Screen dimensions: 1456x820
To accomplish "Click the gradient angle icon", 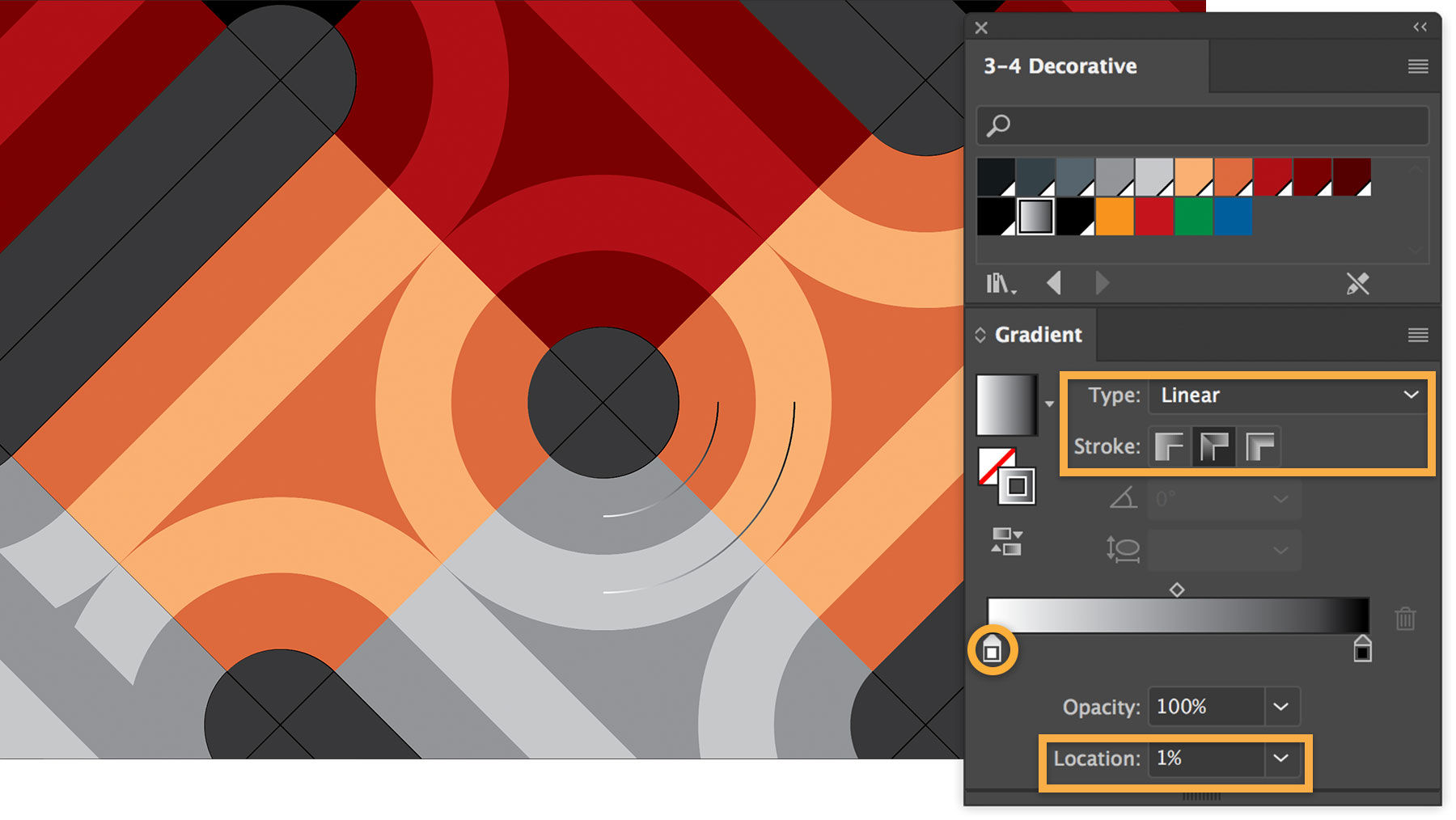I will tap(1123, 499).
